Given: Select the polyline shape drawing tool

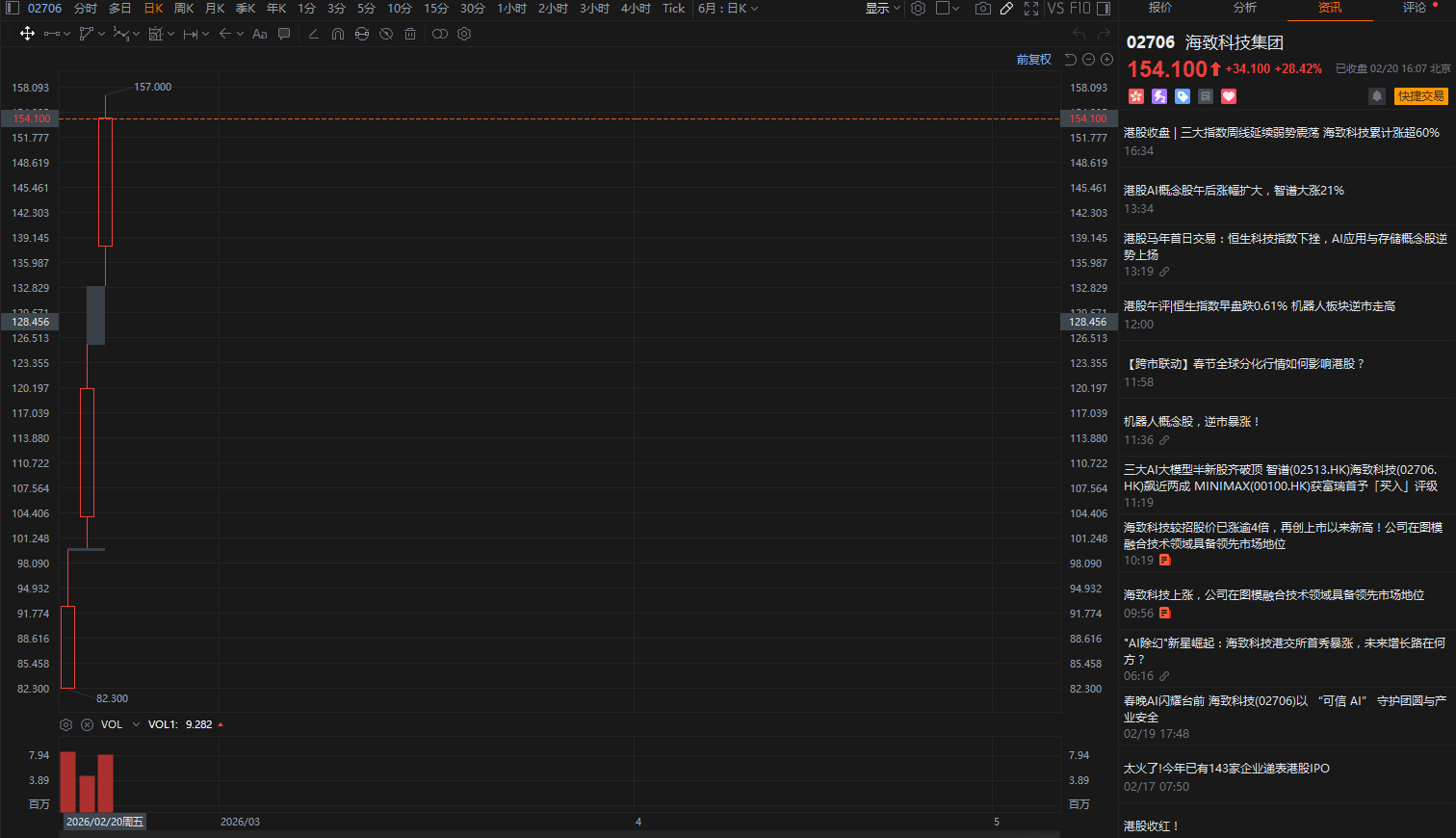Looking at the screenshot, I should coord(87,34).
